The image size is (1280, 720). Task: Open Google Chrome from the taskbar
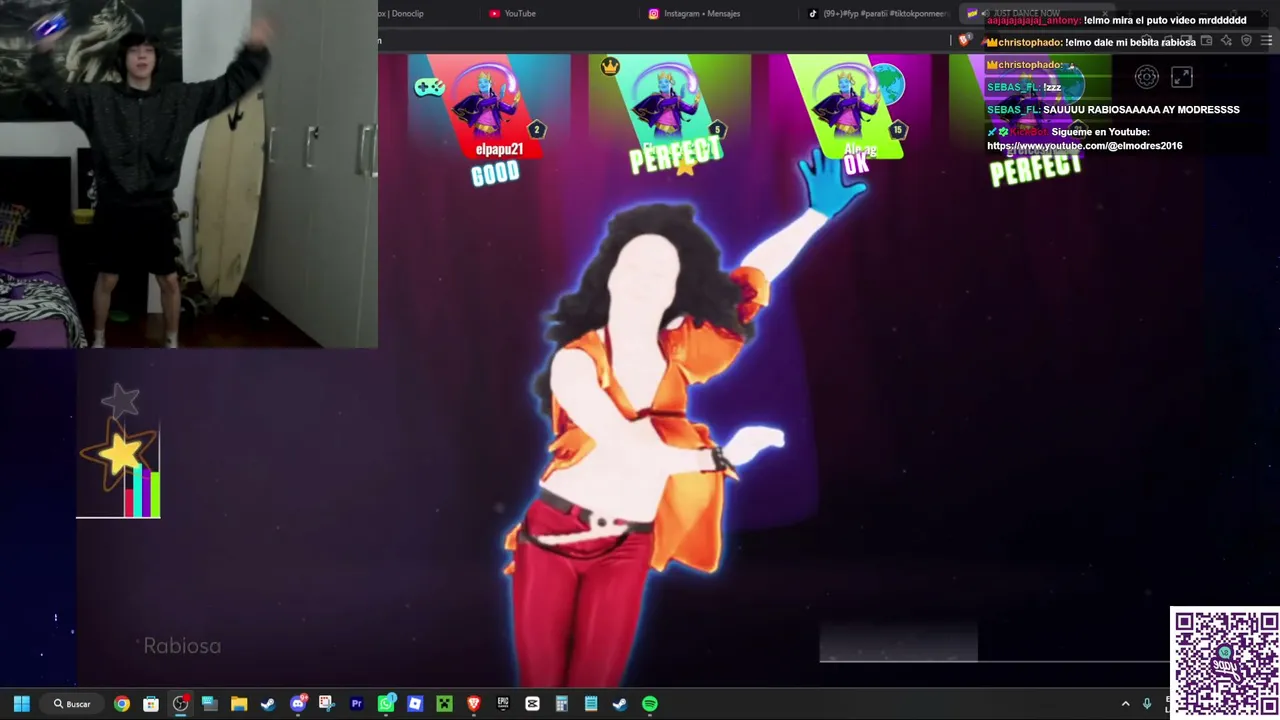122,704
